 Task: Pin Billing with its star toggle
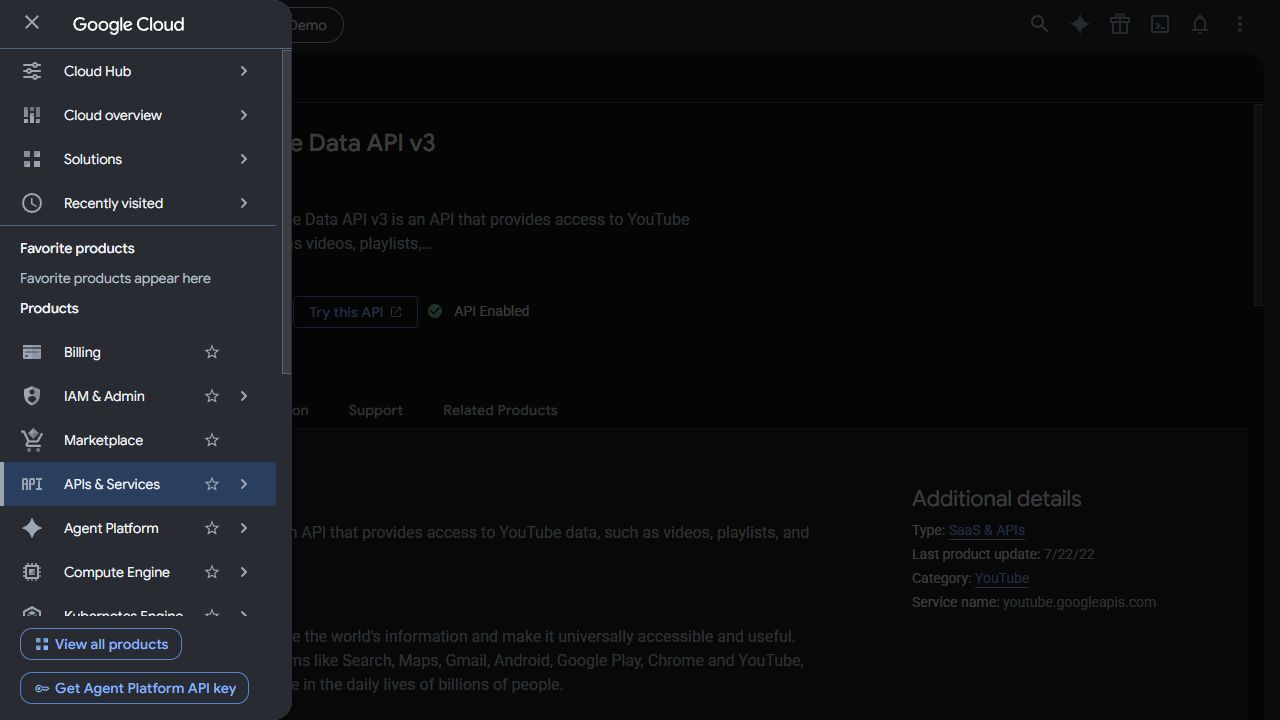(212, 352)
